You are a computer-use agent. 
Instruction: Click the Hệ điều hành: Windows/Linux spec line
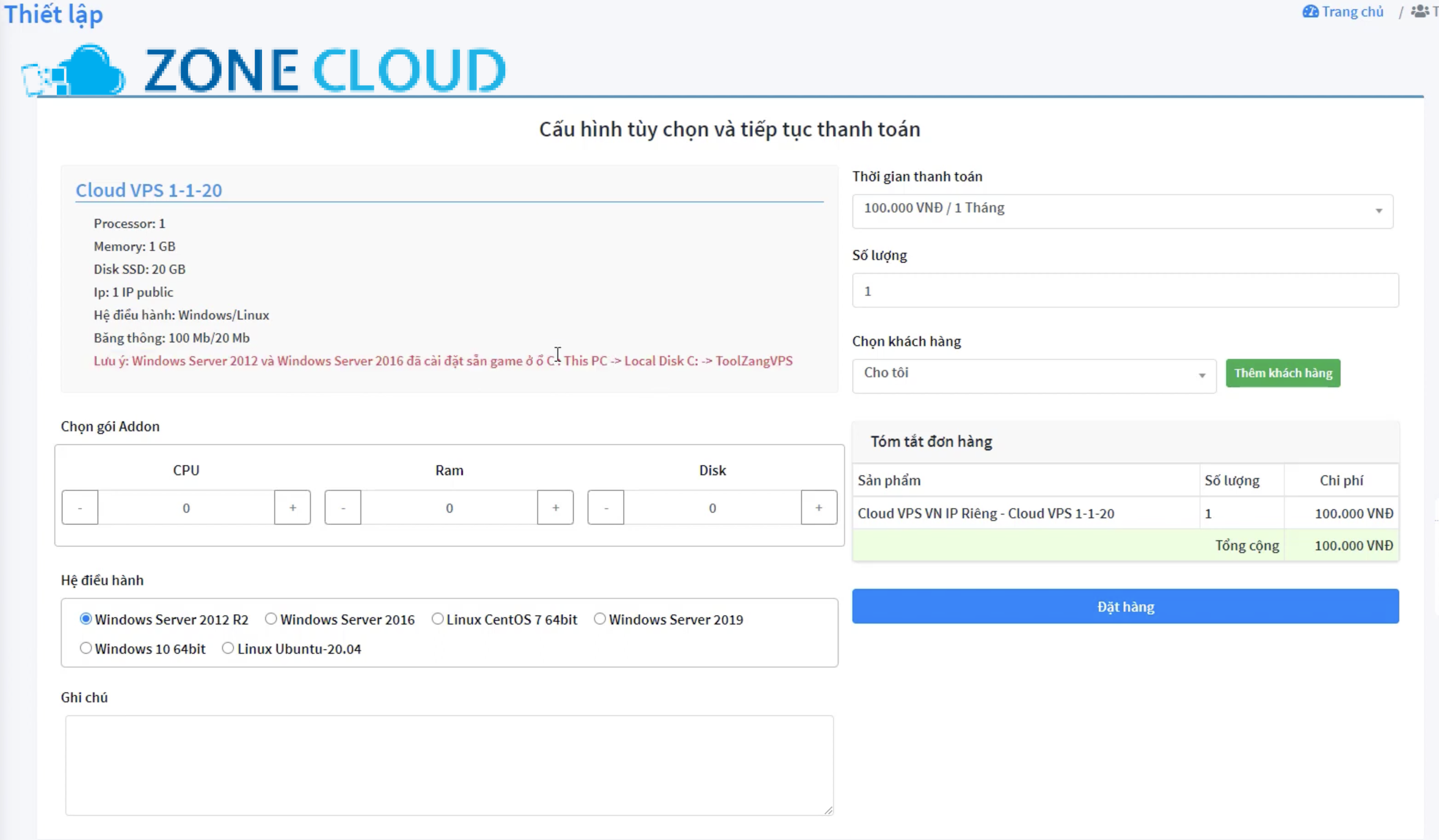tap(181, 315)
